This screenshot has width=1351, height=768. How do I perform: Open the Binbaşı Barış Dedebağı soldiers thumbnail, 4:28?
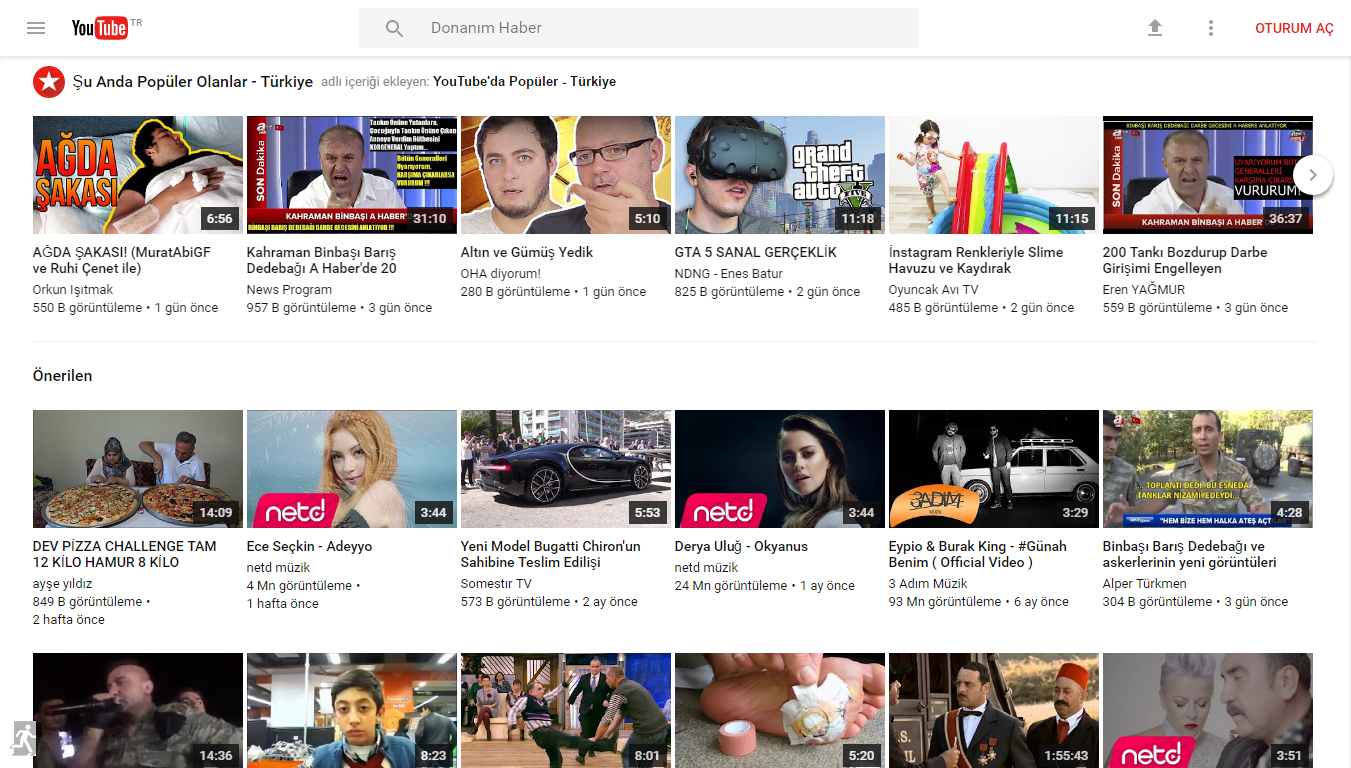click(1208, 469)
